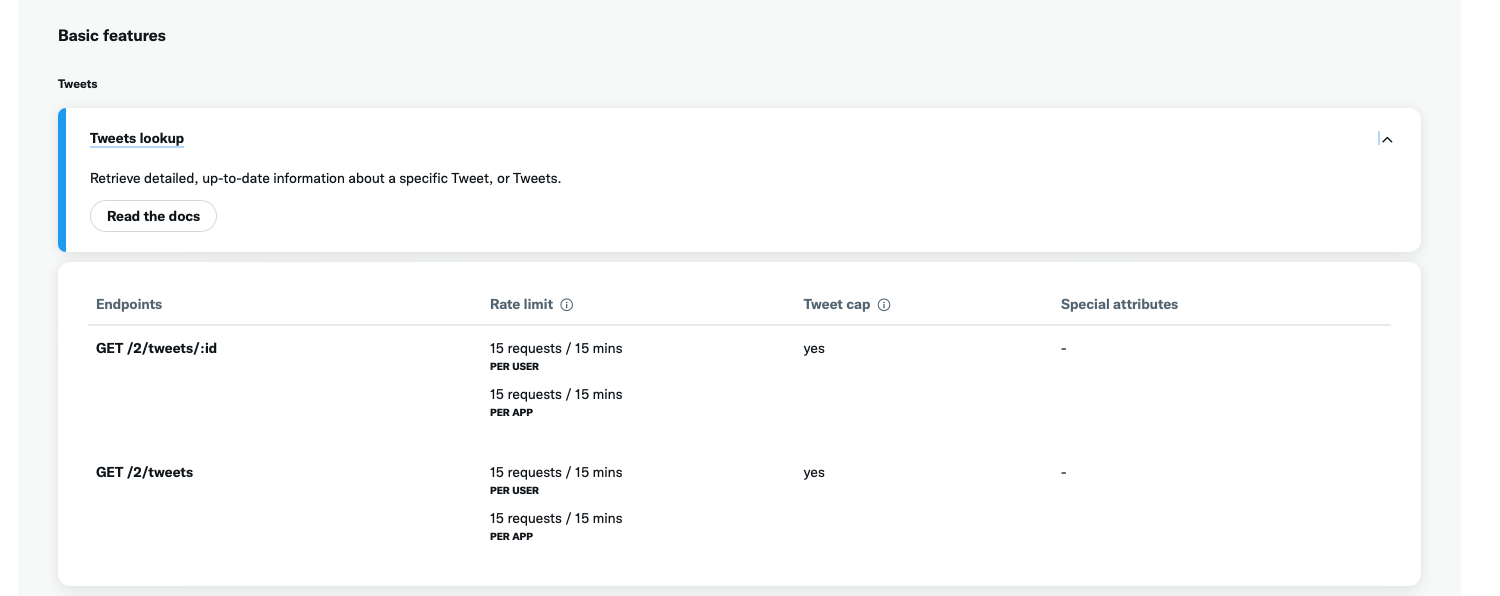Collapse the Tweets lookup section chevron

(1386, 140)
